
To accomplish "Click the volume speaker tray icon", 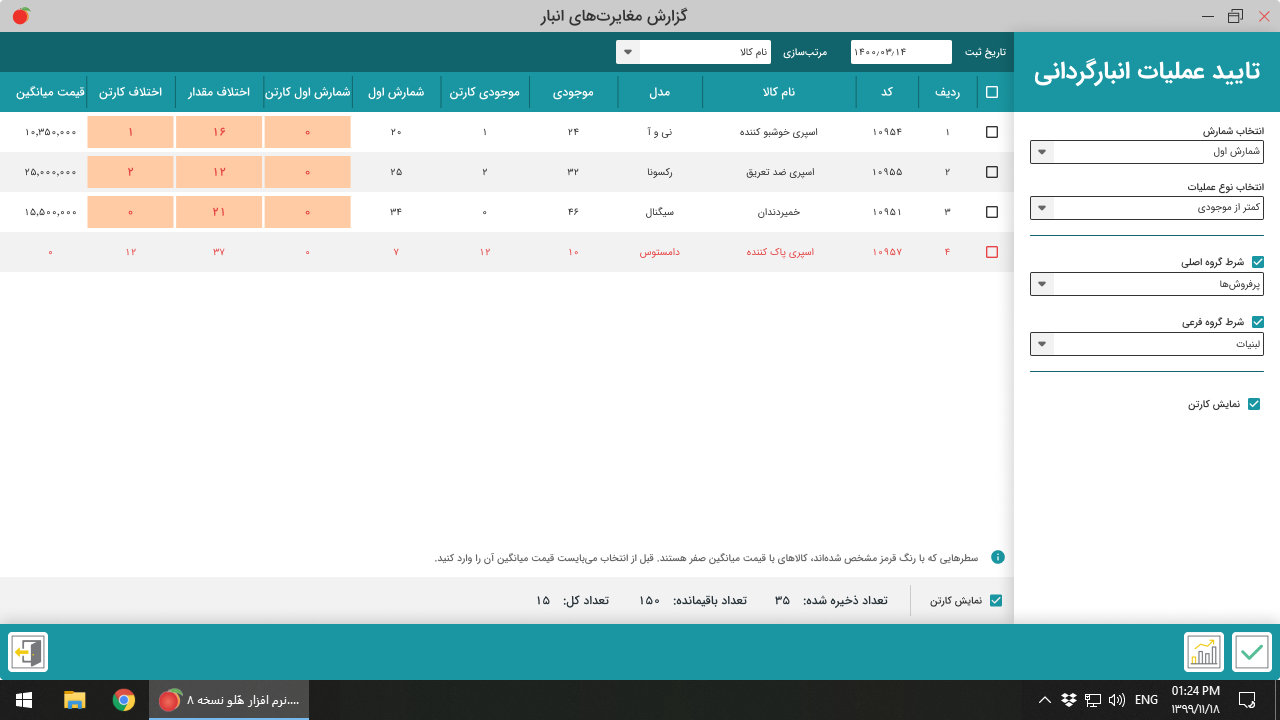I will [1117, 700].
